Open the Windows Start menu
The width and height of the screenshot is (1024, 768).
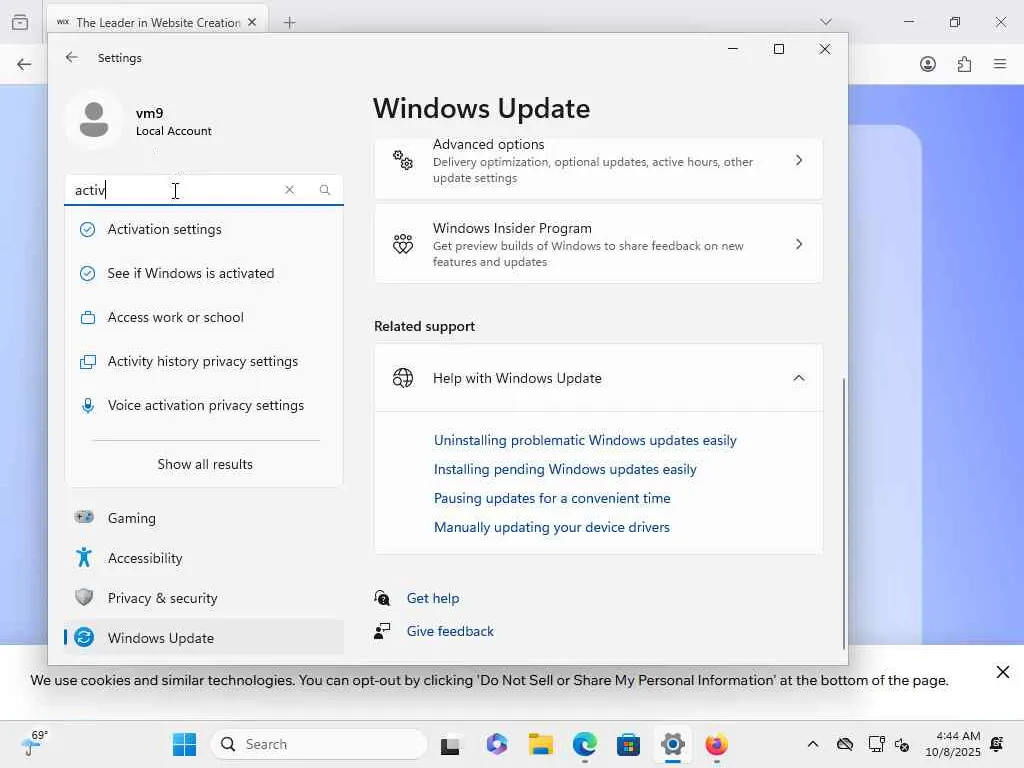[x=184, y=744]
